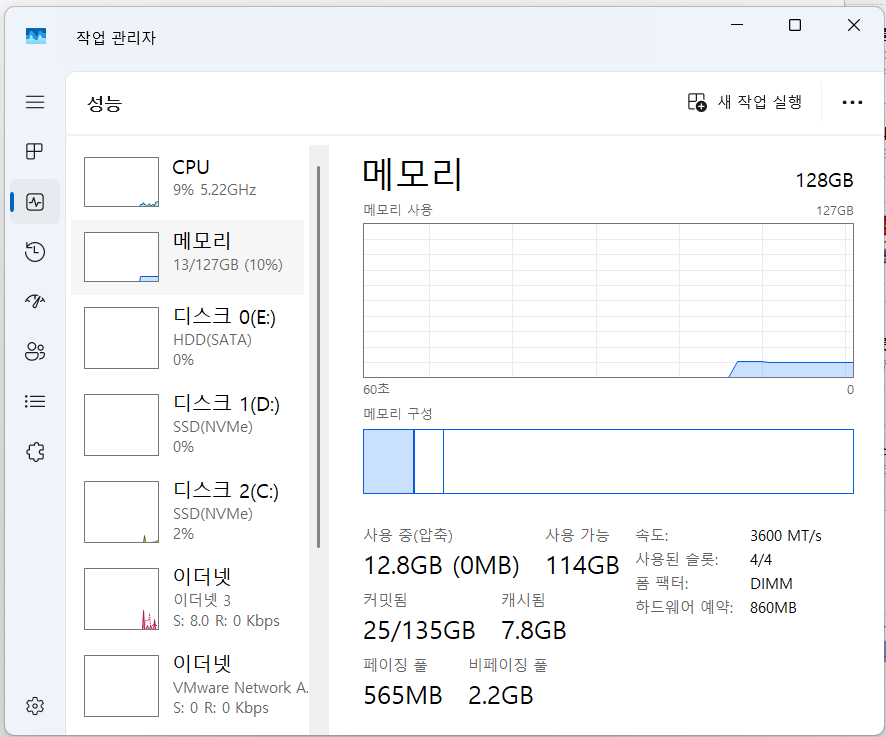Select the CPU performance item
Screen dimensions: 886x737
pyautogui.click(x=188, y=180)
